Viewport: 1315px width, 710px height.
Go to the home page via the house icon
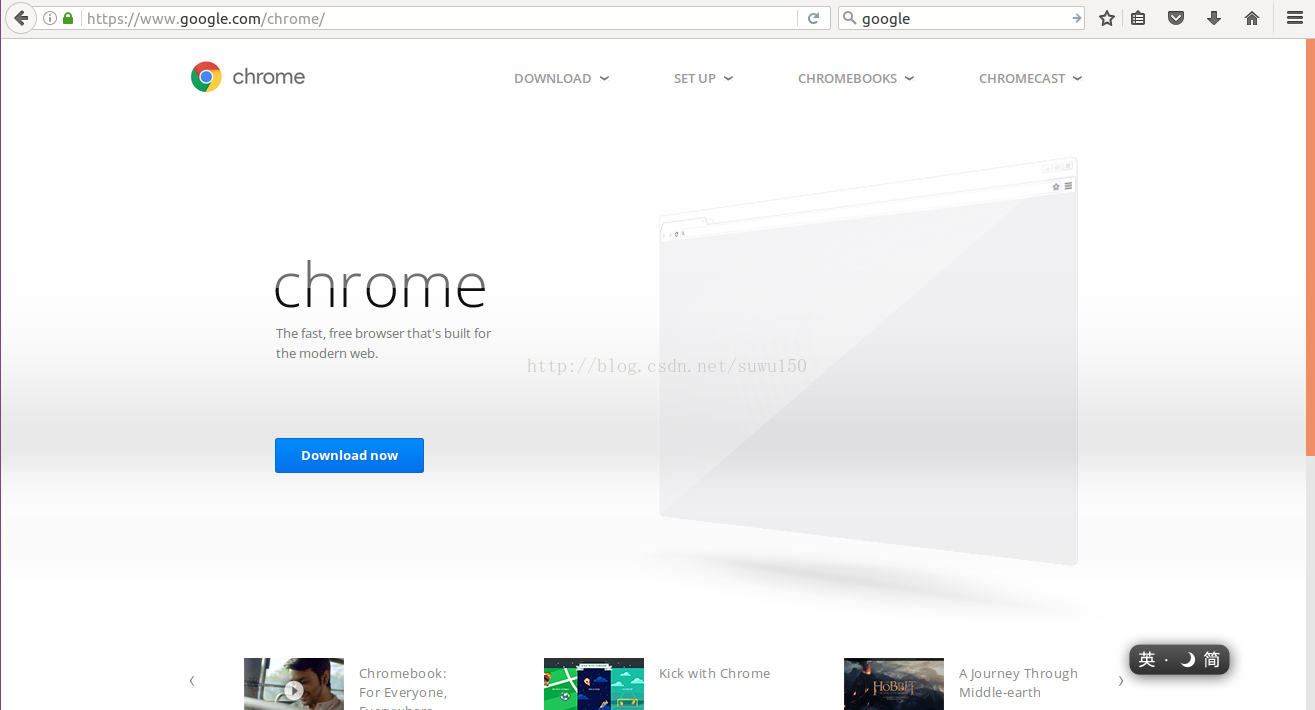point(1252,18)
